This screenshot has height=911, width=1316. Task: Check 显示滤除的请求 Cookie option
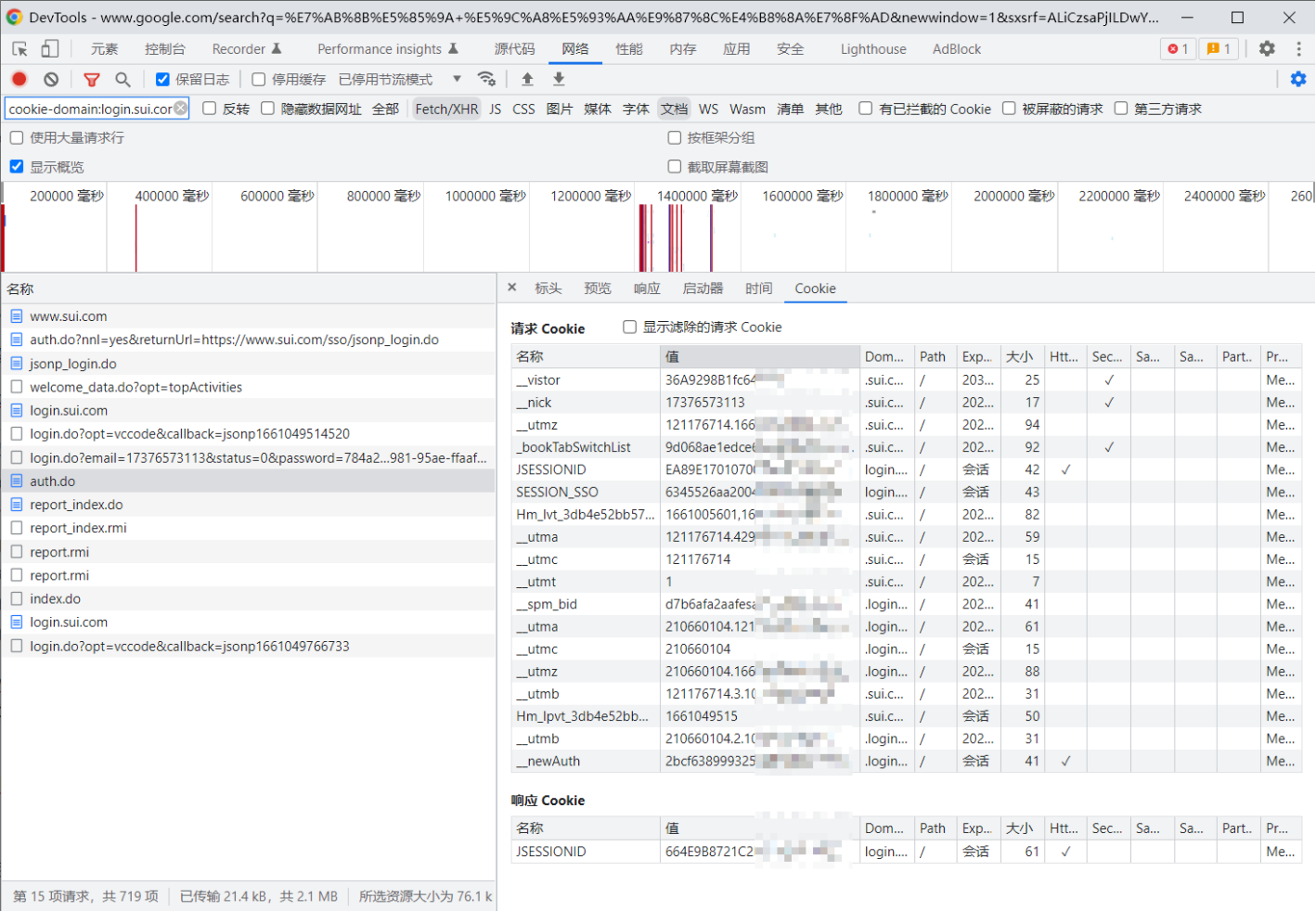[x=630, y=327]
